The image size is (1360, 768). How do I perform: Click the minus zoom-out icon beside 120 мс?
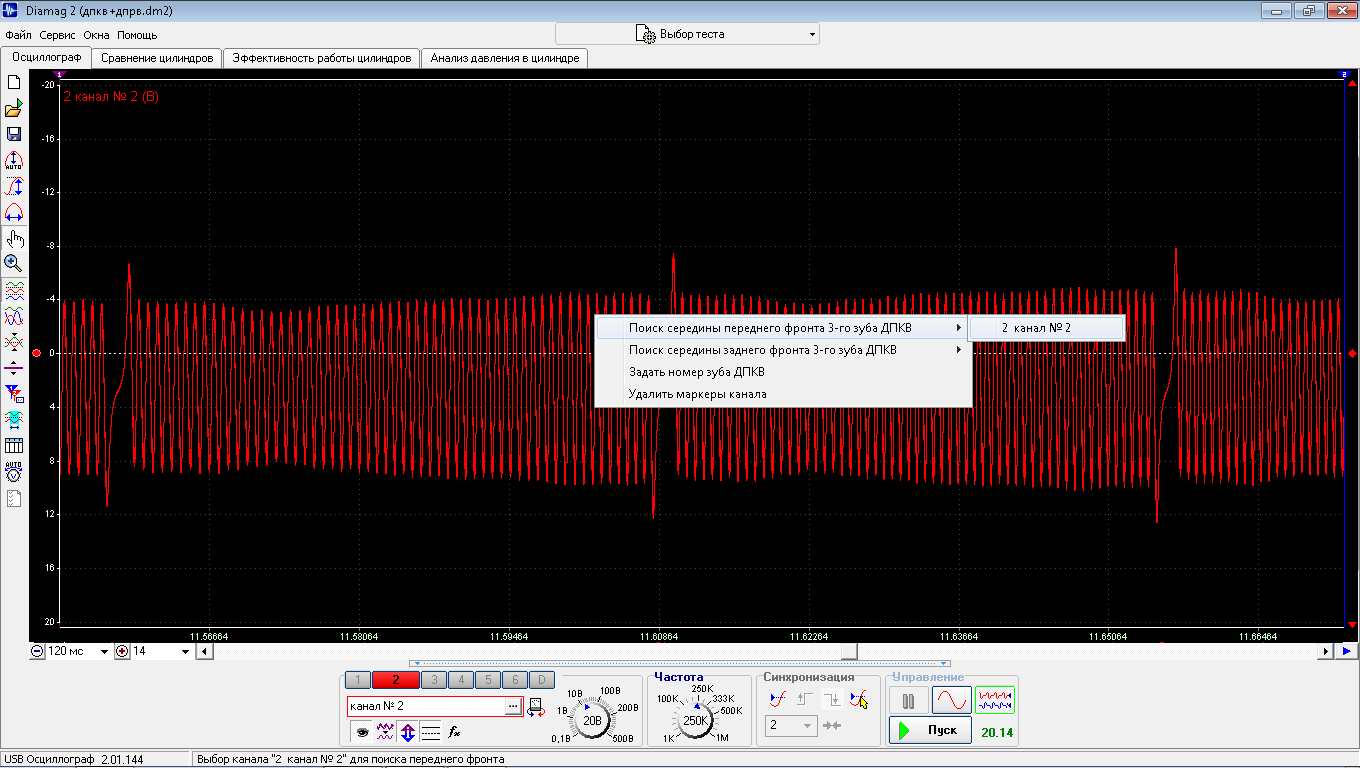(x=37, y=651)
